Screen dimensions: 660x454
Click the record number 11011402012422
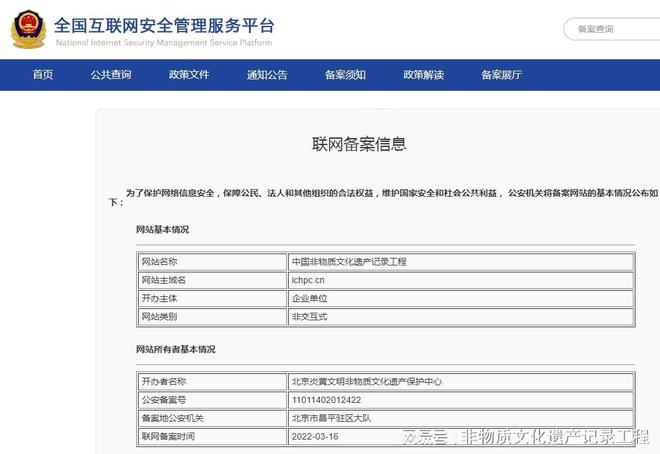326,400
